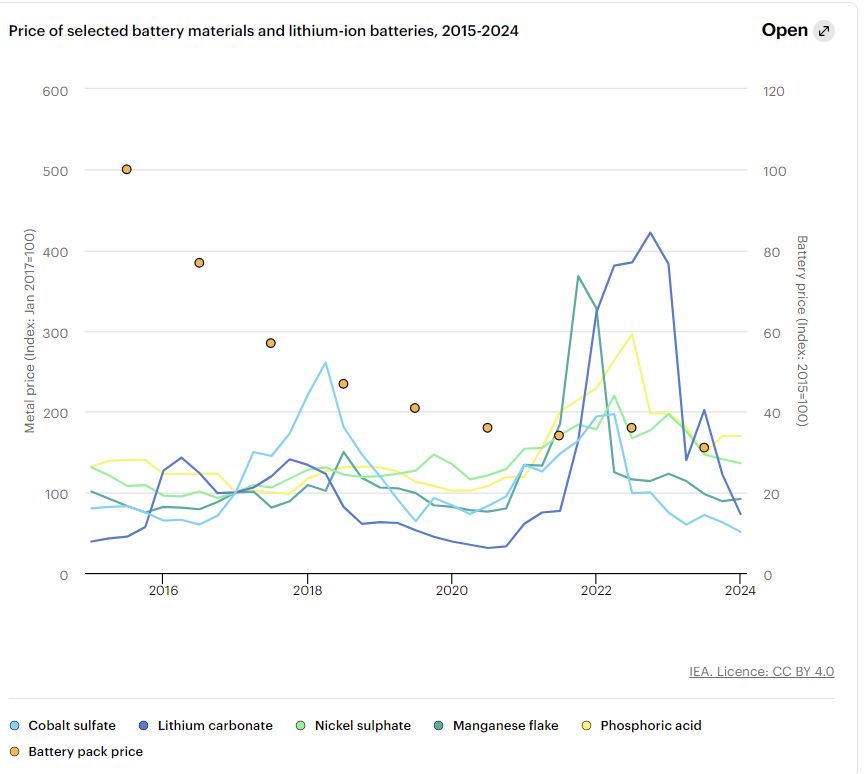Toggle the Cobalt sulfate legend entry

63,725
